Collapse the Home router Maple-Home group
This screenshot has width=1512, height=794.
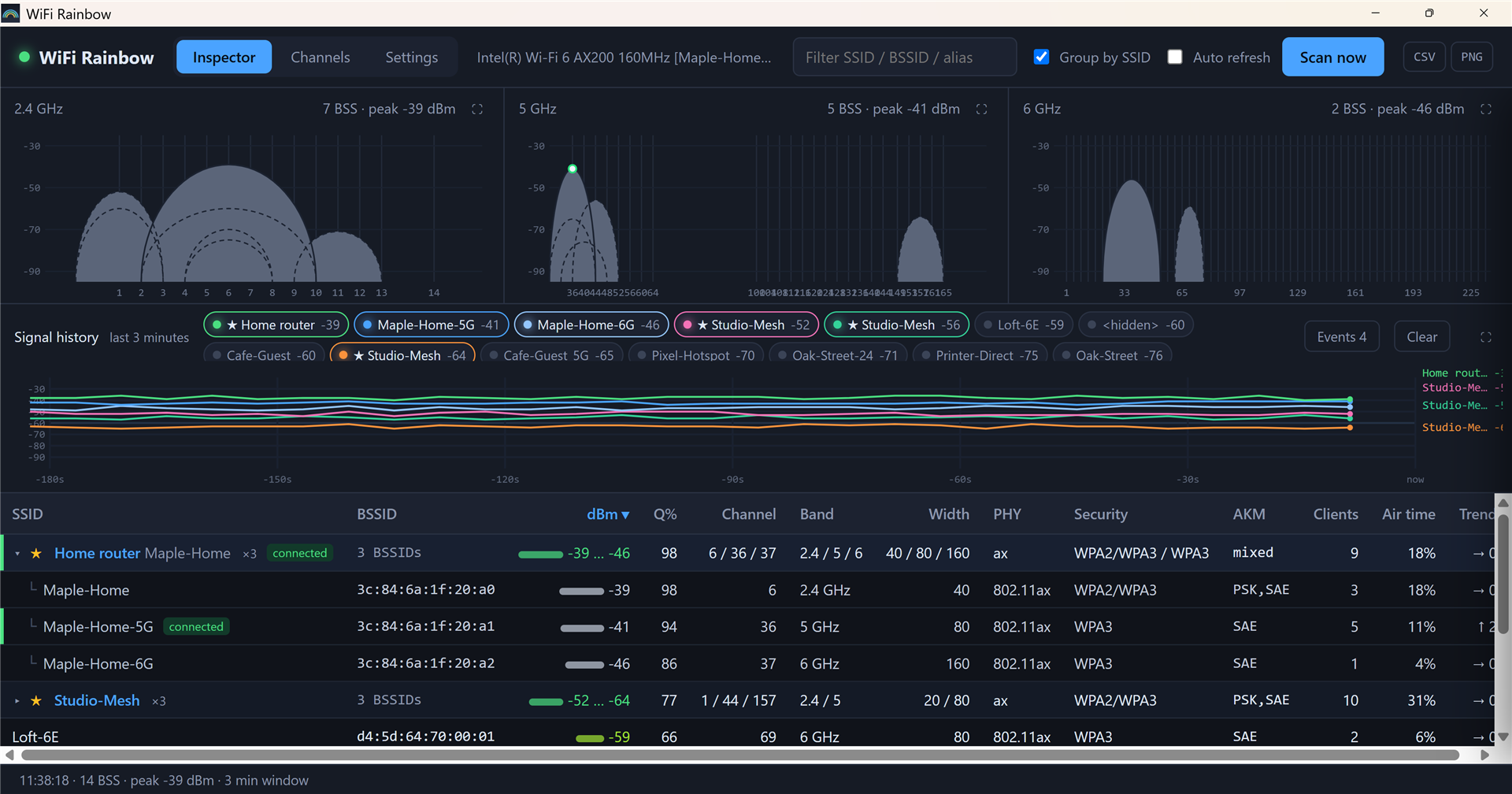tap(17, 554)
